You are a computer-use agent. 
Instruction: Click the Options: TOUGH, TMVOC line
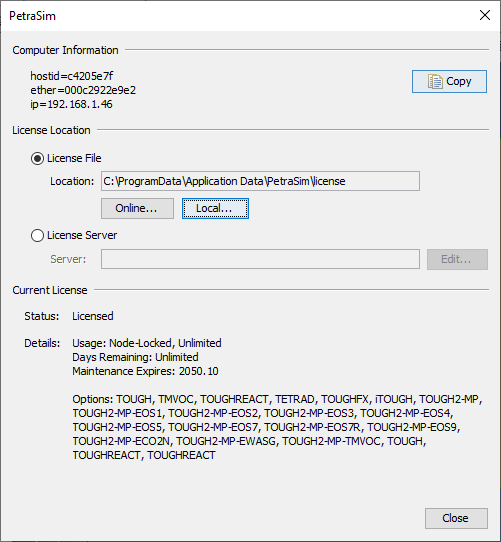[x=277, y=399]
